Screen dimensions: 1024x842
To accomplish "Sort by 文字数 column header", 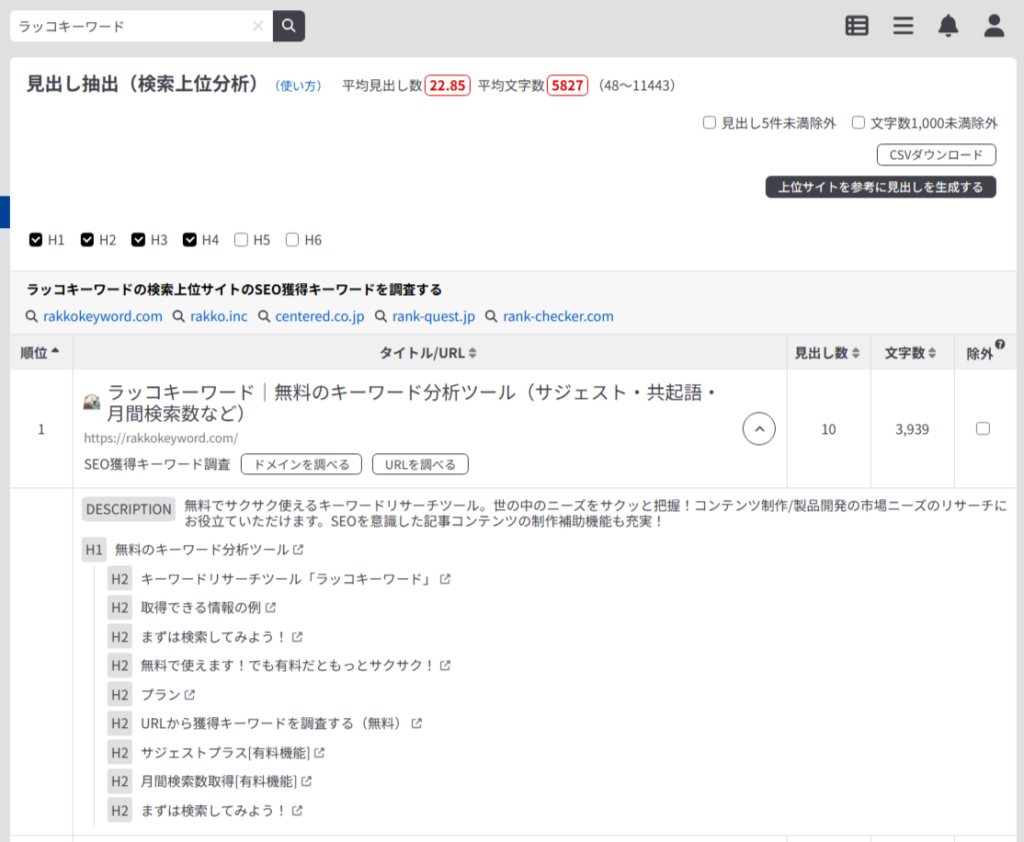I will (x=910, y=353).
